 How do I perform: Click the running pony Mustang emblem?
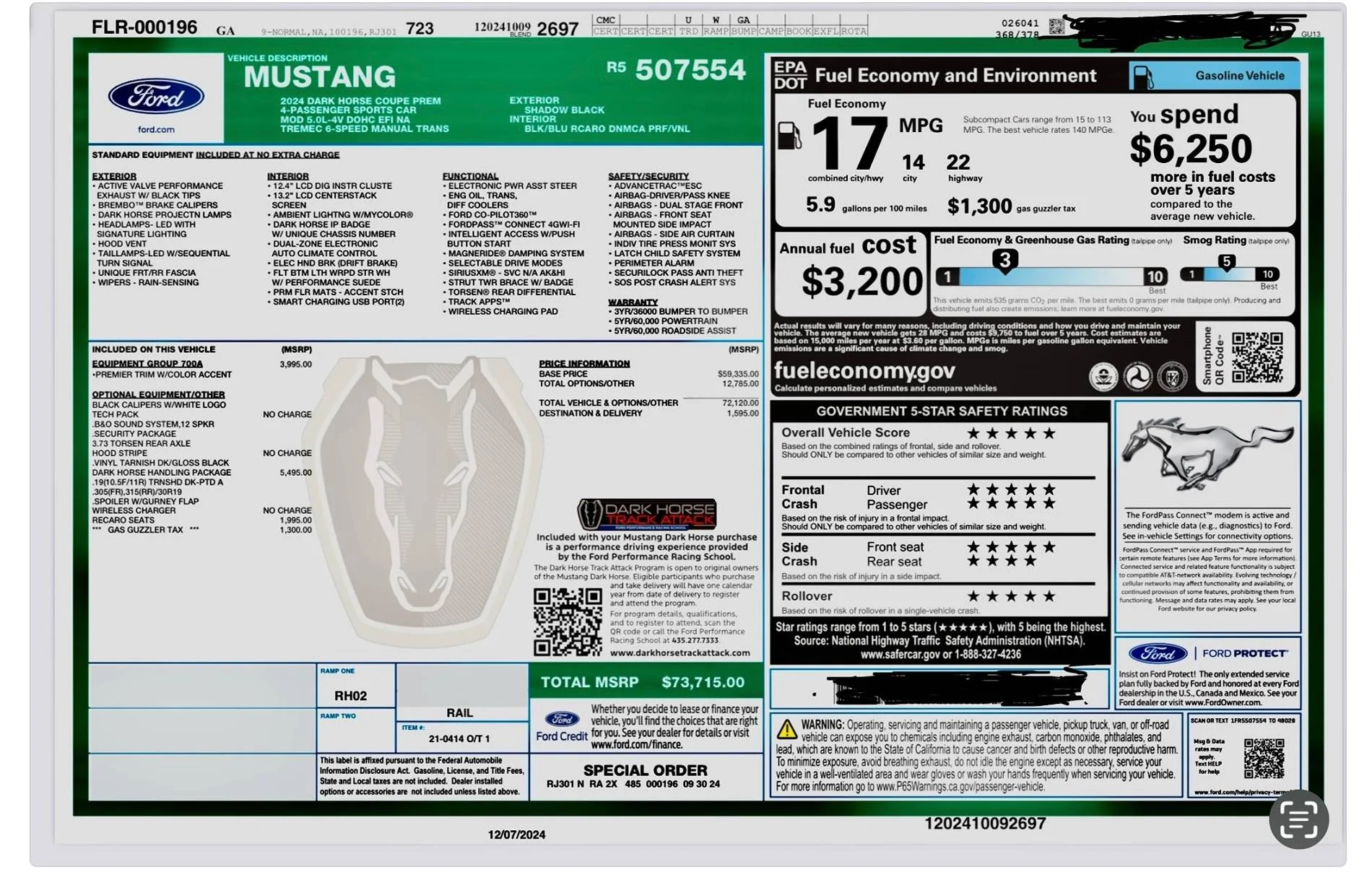click(x=1207, y=454)
